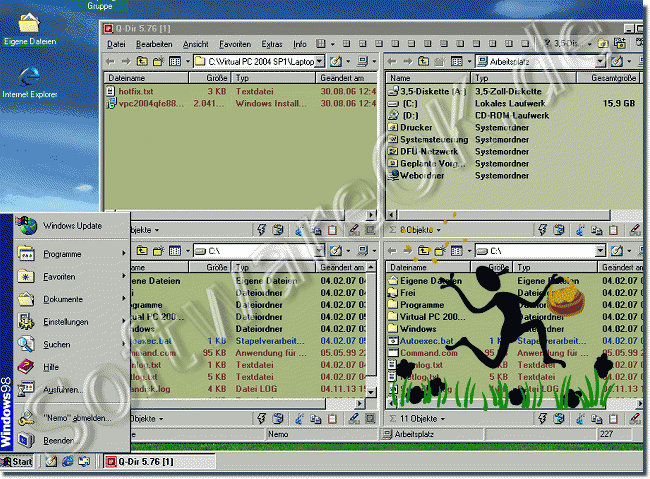
Task: Go back in the top-left panel
Action: 110,62
